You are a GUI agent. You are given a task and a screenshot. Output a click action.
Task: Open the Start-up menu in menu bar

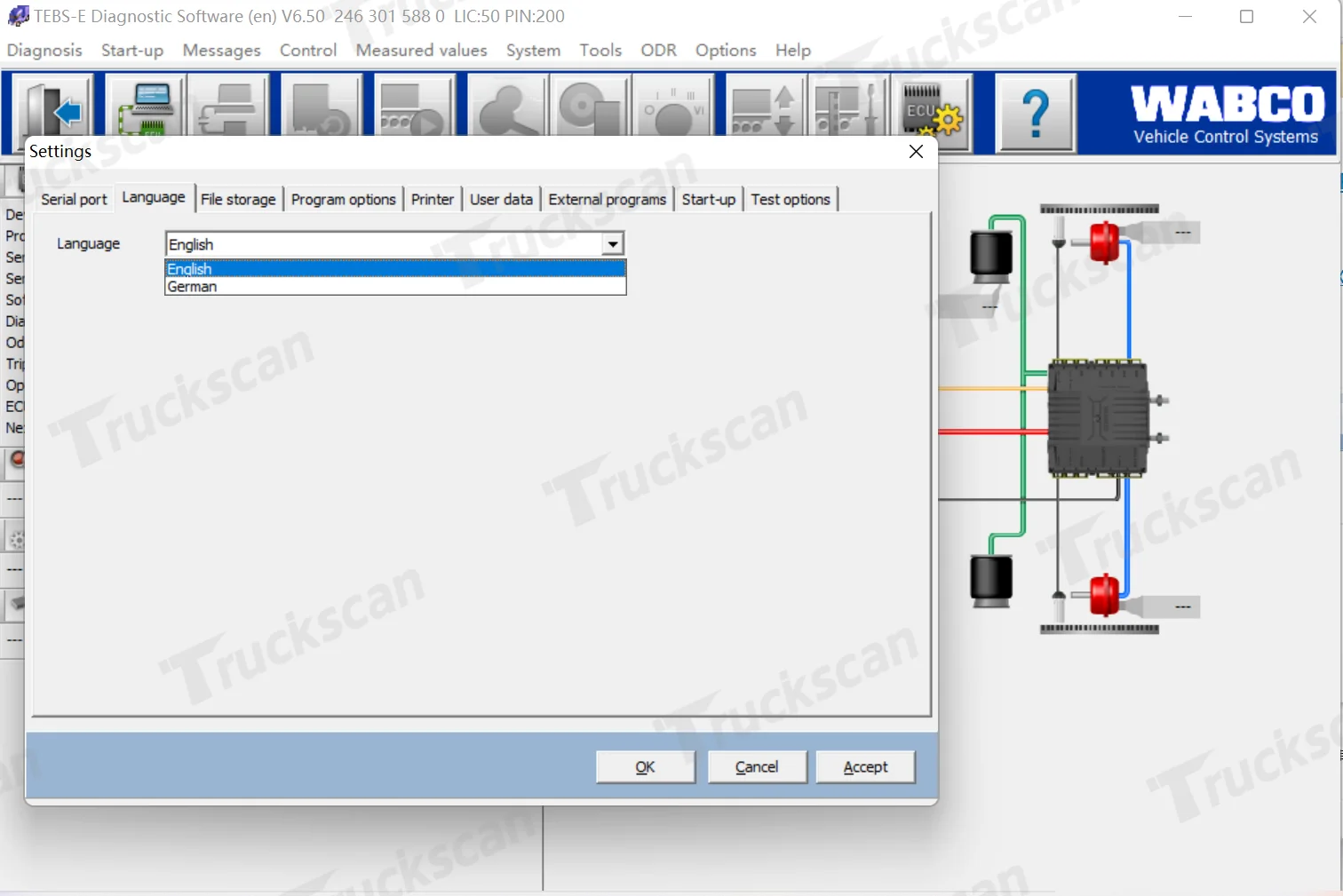click(132, 51)
